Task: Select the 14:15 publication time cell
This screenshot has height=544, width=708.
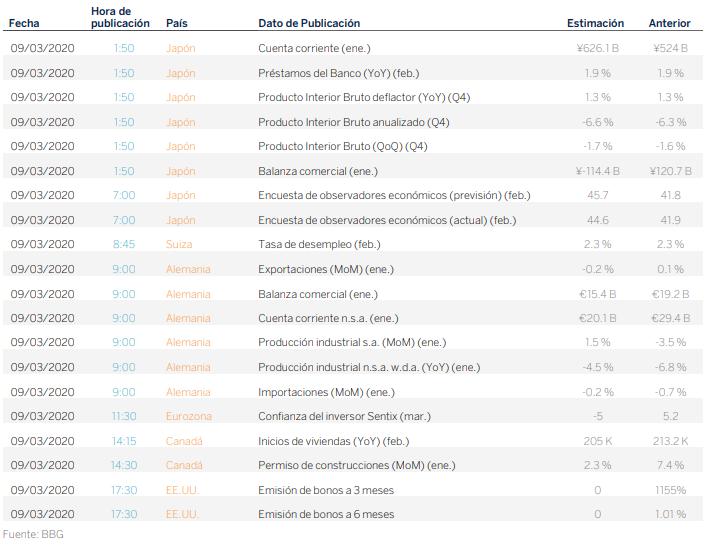Action: click(x=123, y=440)
